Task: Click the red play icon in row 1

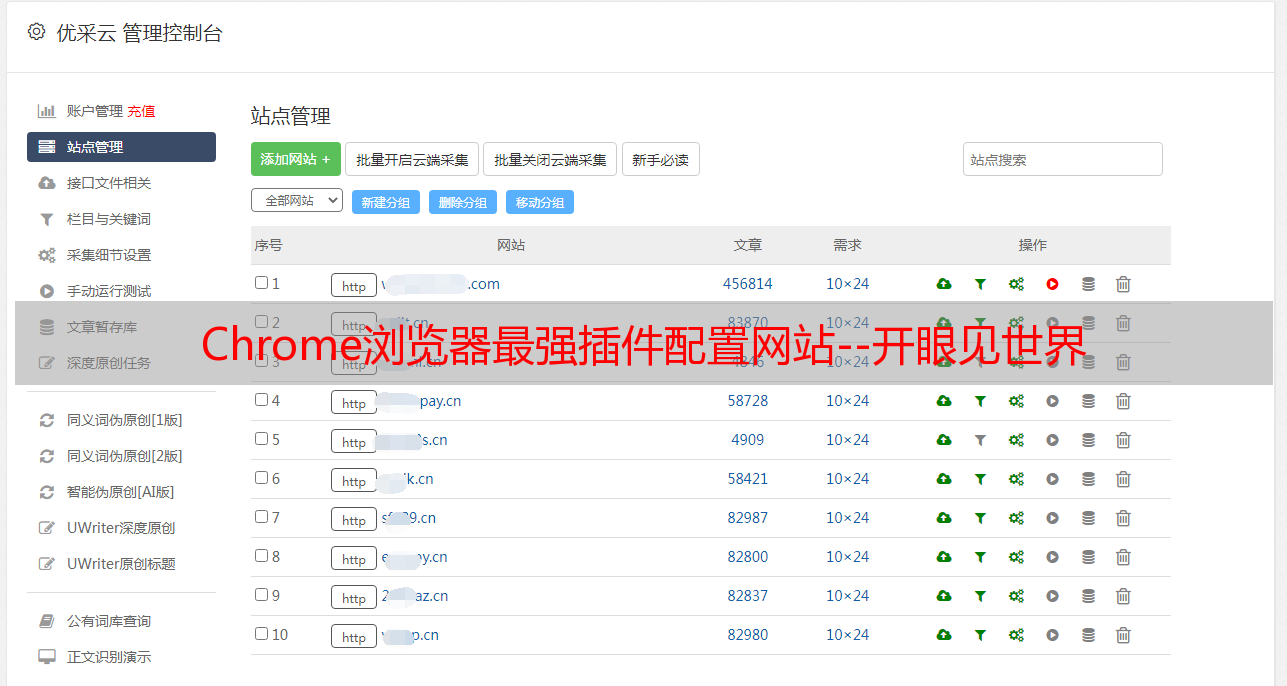Action: click(1052, 284)
